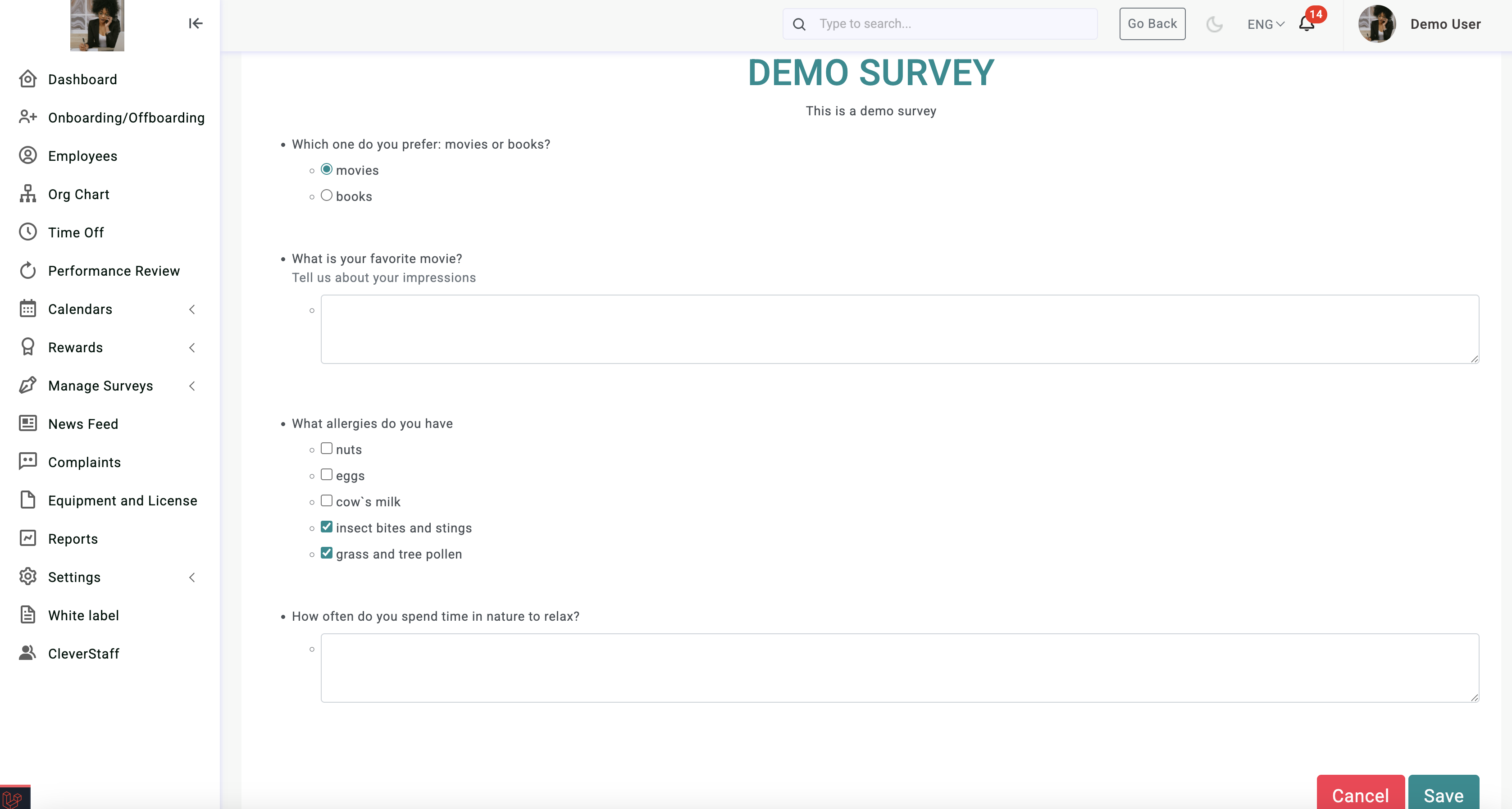The width and height of the screenshot is (1512, 809).
Task: Check the nuts allergy checkbox
Action: (x=326, y=448)
